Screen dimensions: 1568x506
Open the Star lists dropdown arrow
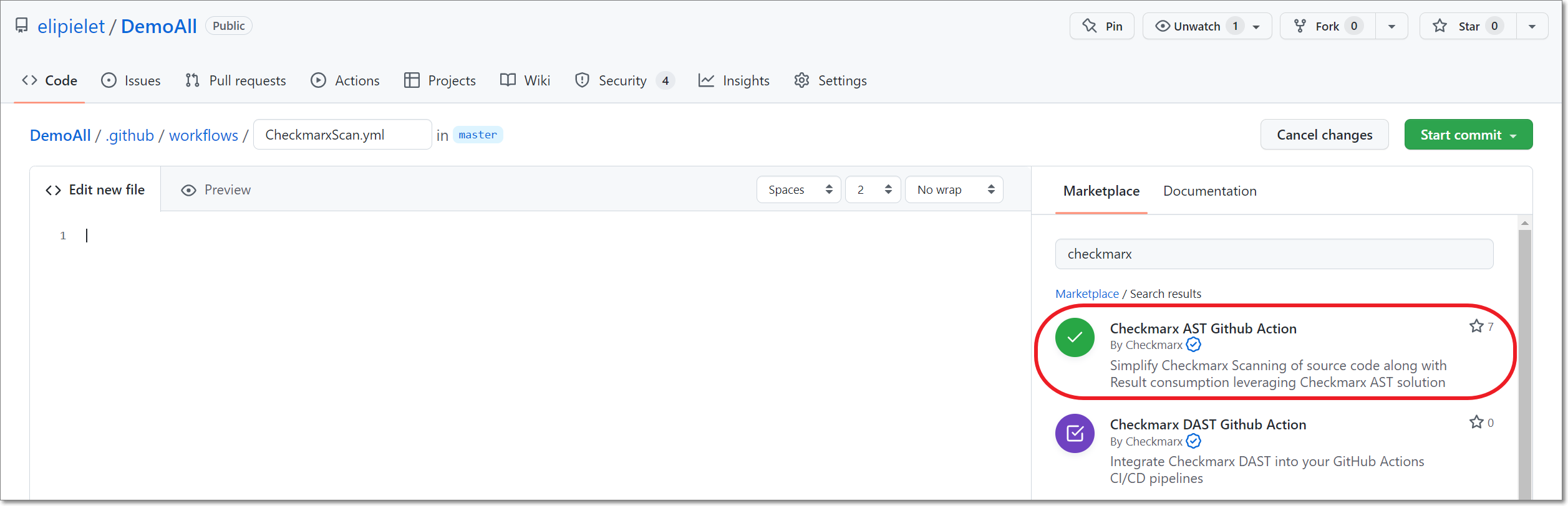pyautogui.click(x=1532, y=26)
